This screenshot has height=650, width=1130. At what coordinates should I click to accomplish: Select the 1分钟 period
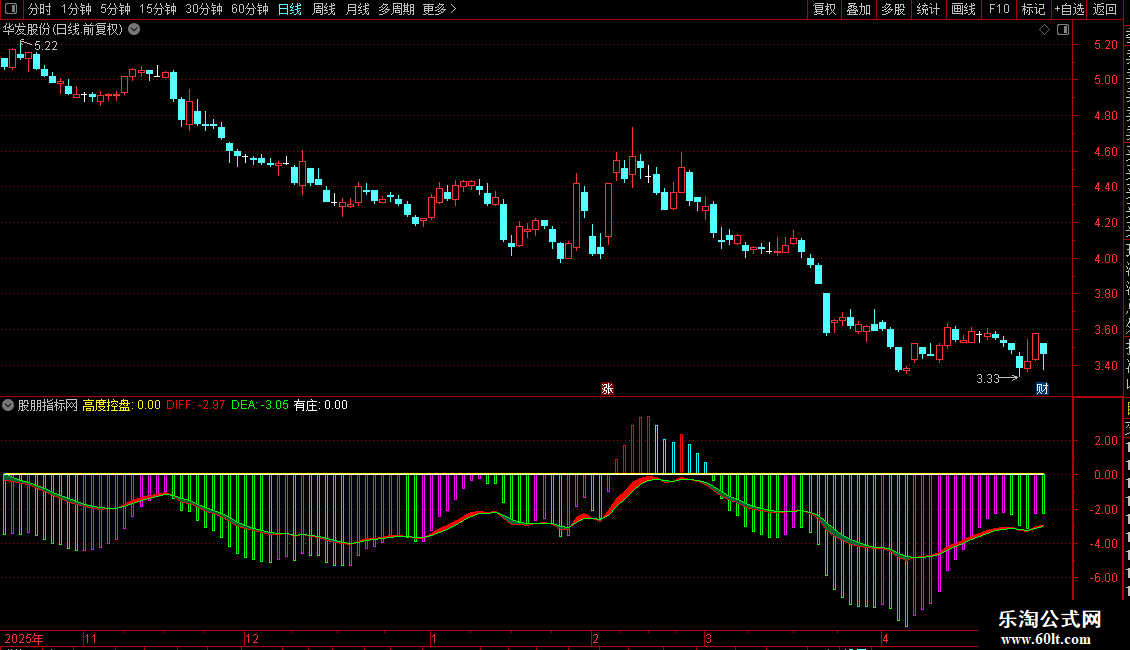pyautogui.click(x=76, y=9)
